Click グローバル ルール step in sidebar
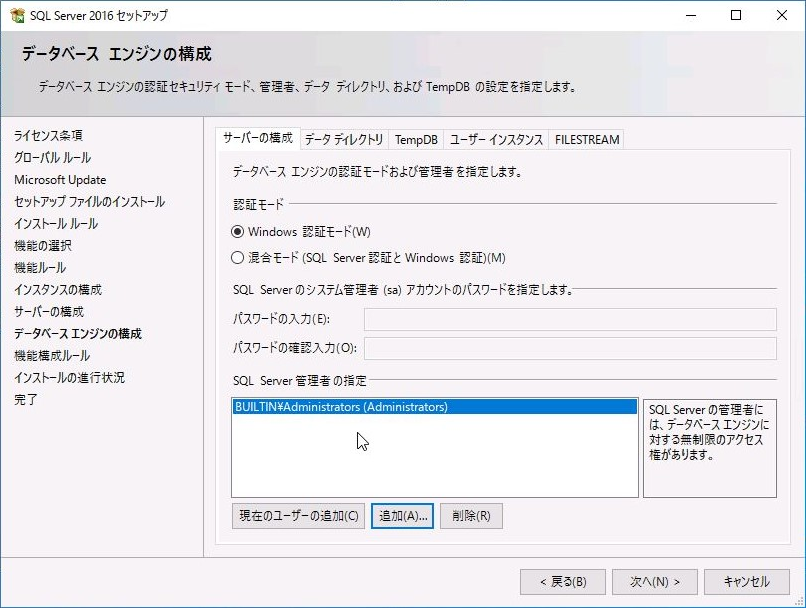The height and width of the screenshot is (608, 806). (x=52, y=158)
